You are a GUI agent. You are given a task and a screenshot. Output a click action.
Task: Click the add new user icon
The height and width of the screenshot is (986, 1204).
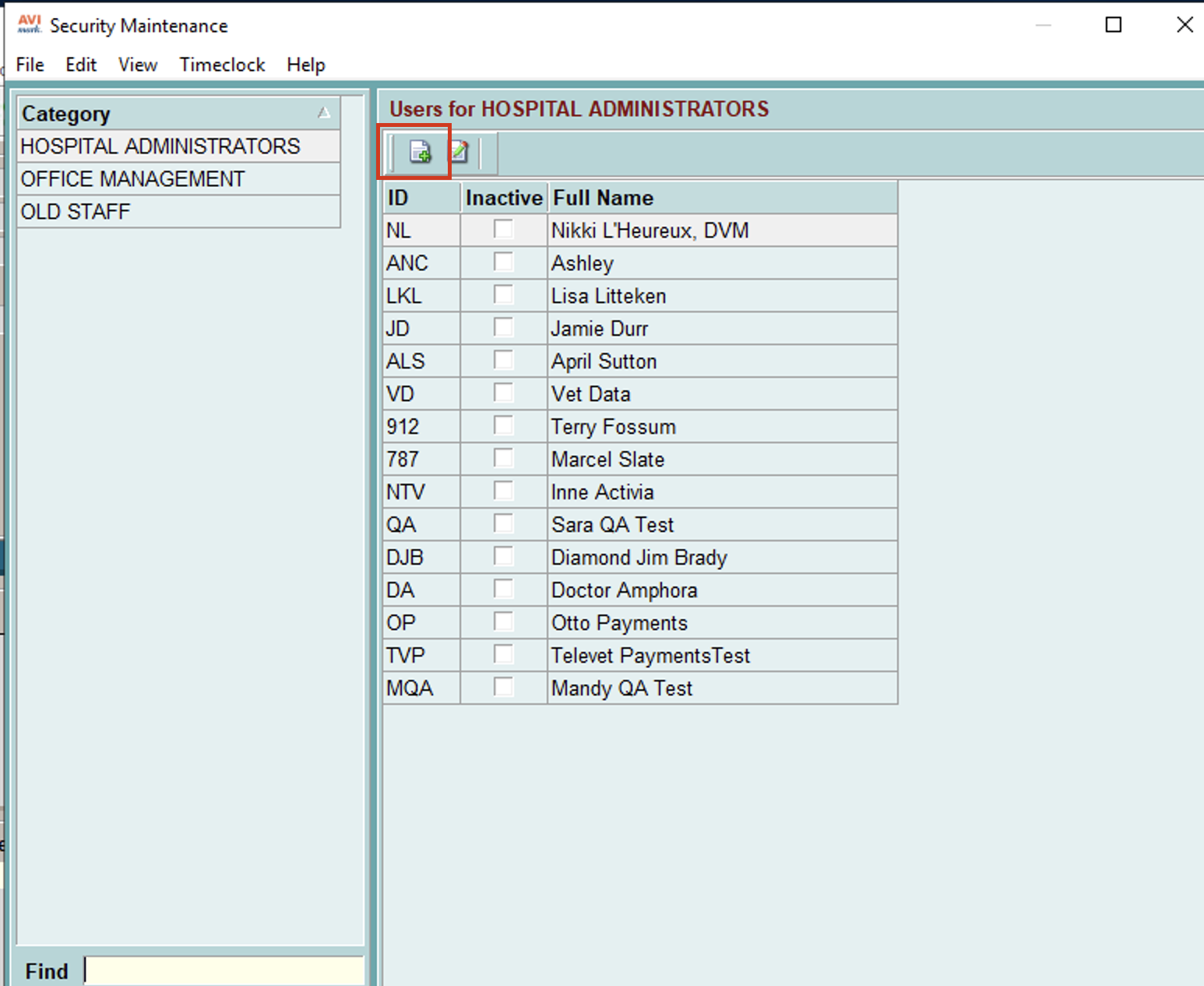click(x=420, y=152)
